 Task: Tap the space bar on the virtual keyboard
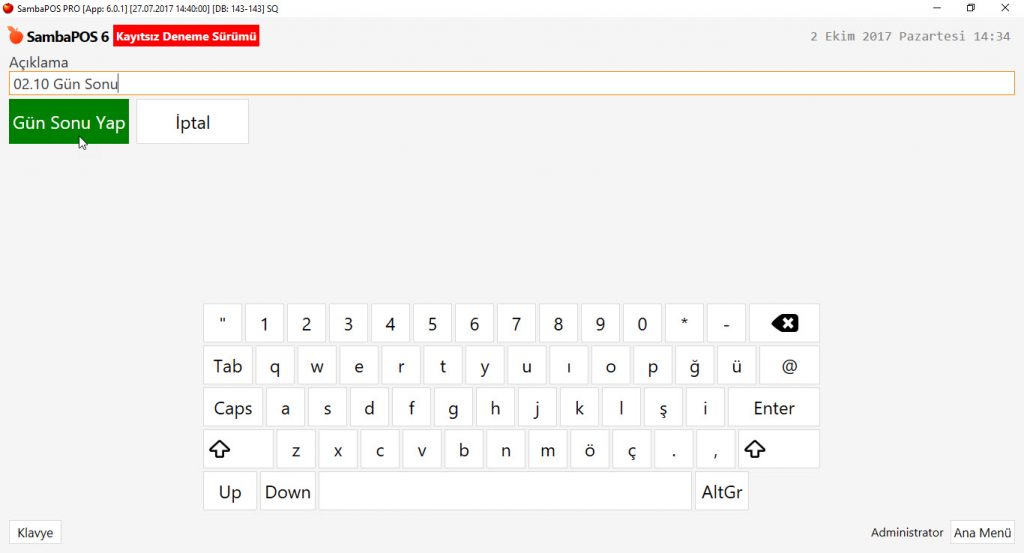505,492
